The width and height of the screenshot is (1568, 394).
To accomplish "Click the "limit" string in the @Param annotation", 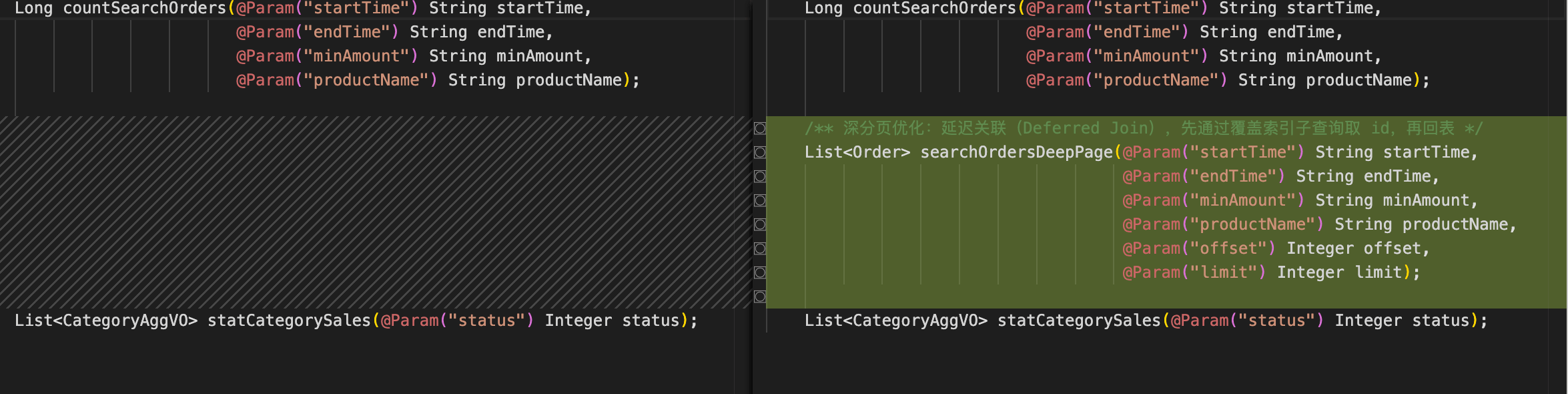I will tap(1223, 272).
